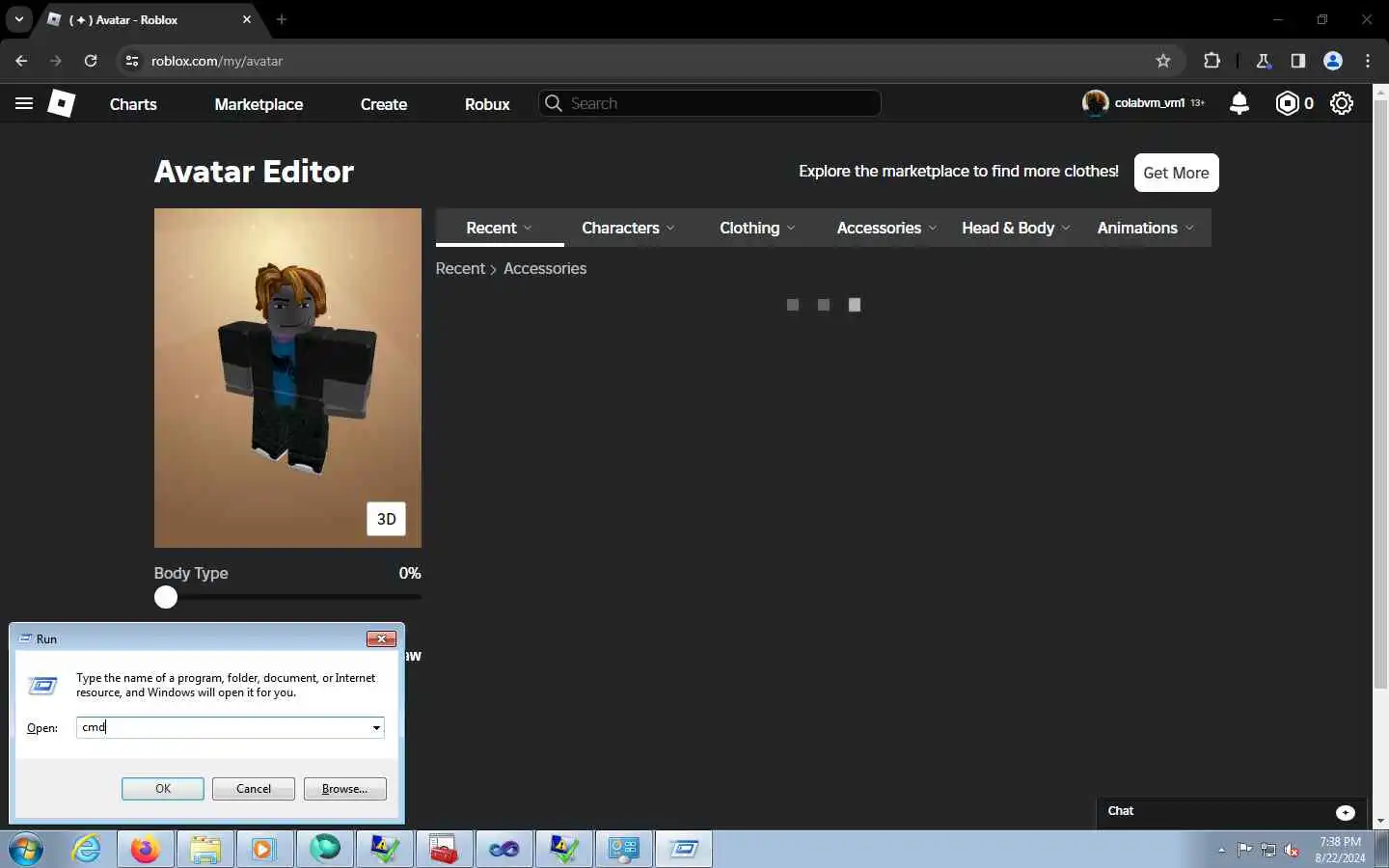Image resolution: width=1389 pixels, height=868 pixels.
Task: Open Firefox from the taskbar
Action: coord(146,850)
